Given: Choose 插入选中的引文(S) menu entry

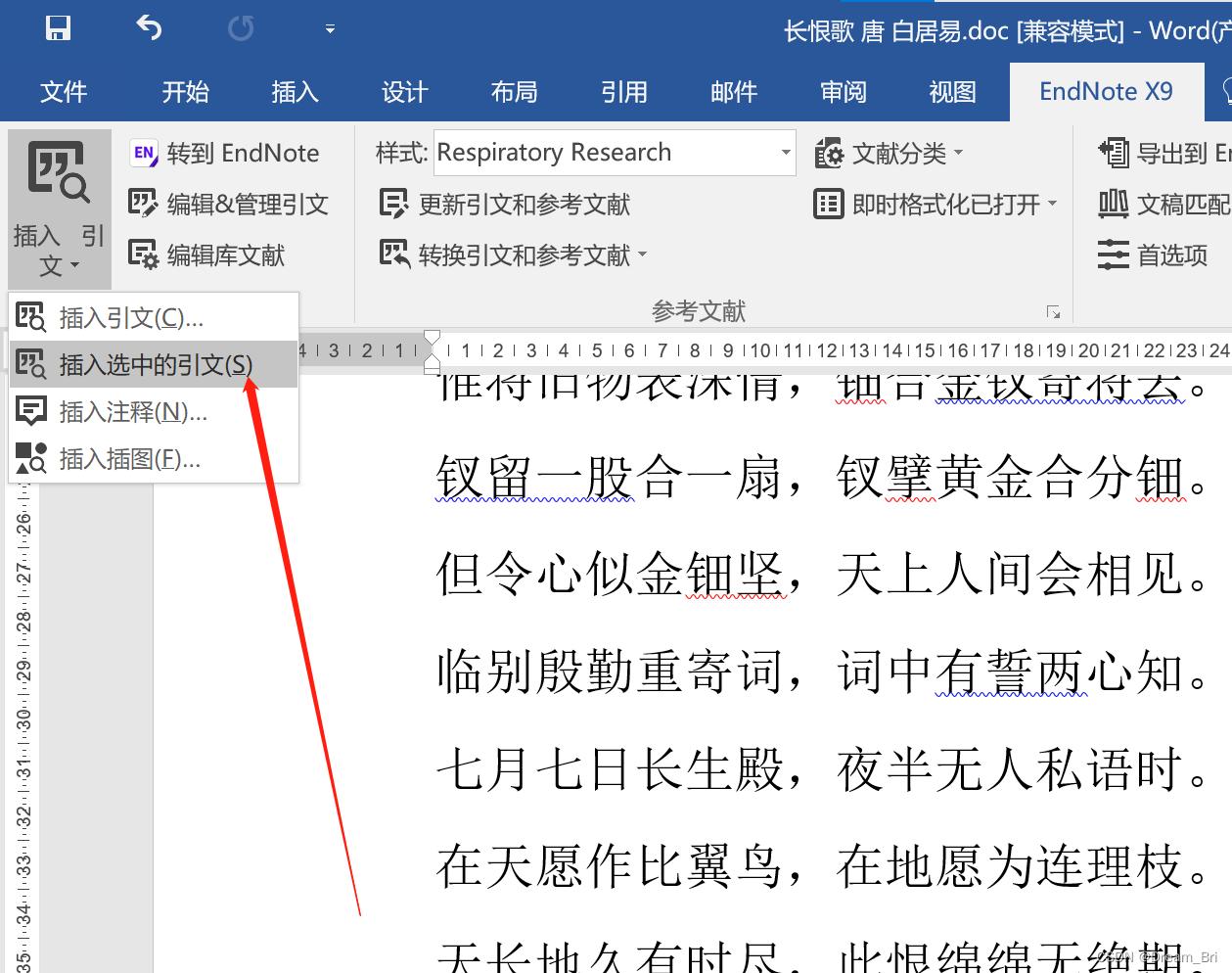Looking at the screenshot, I should (154, 364).
